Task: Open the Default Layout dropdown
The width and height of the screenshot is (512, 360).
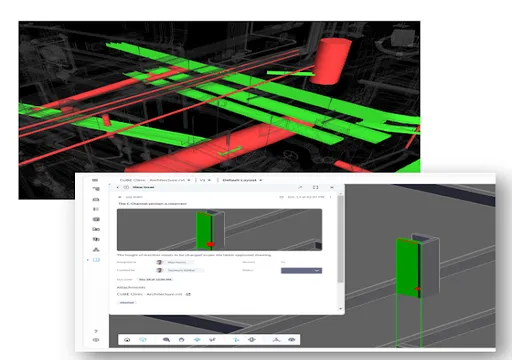Action: click(x=242, y=180)
